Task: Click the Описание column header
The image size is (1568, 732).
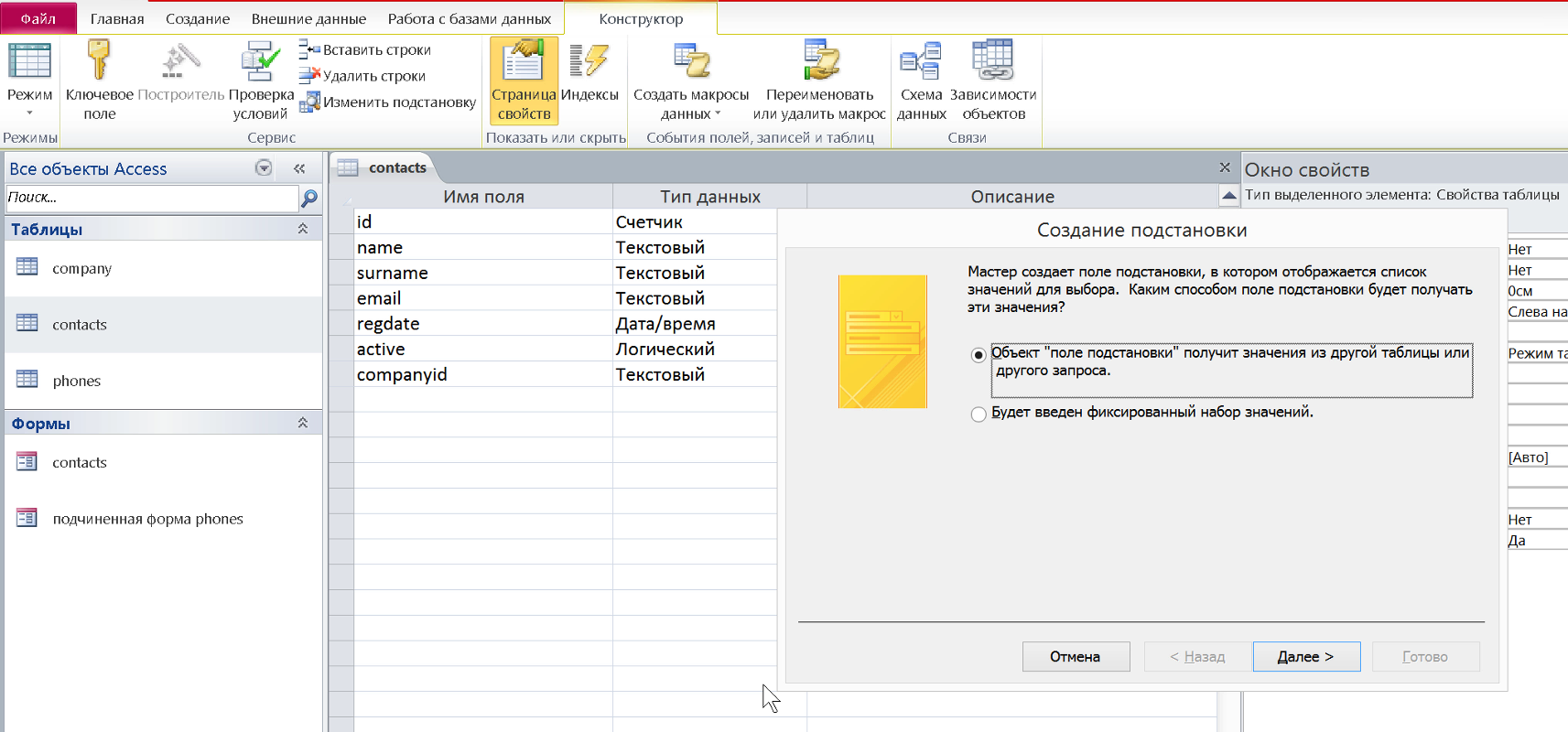Action: pos(1012,197)
